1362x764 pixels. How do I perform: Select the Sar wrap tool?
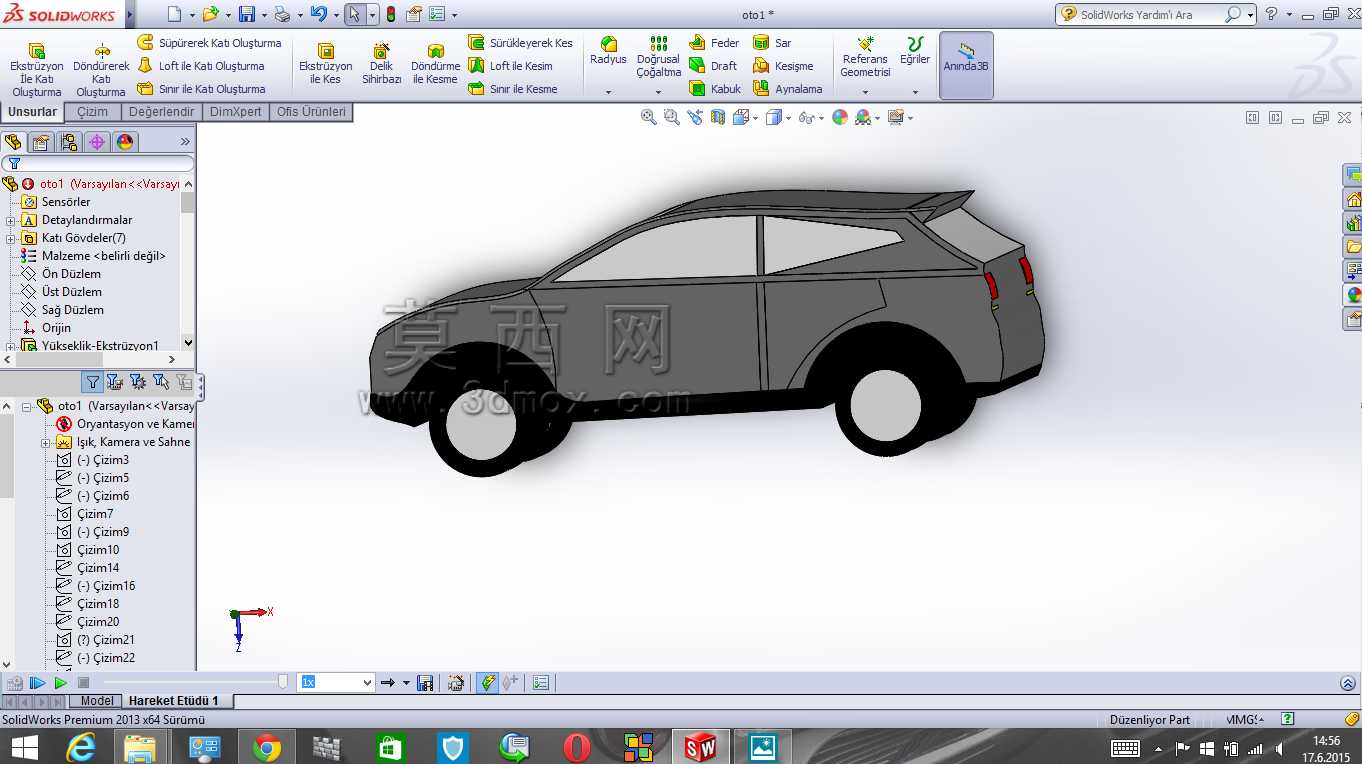pyautogui.click(x=772, y=43)
